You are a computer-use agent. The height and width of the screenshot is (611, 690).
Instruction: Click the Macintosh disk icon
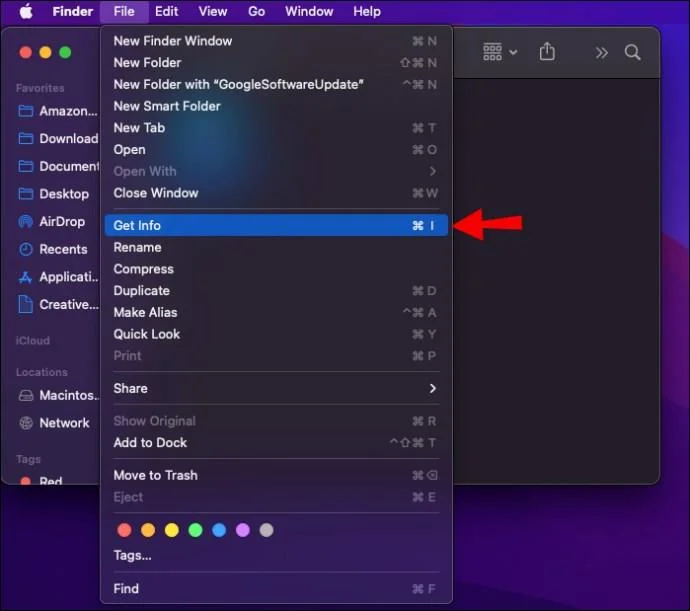tap(26, 395)
